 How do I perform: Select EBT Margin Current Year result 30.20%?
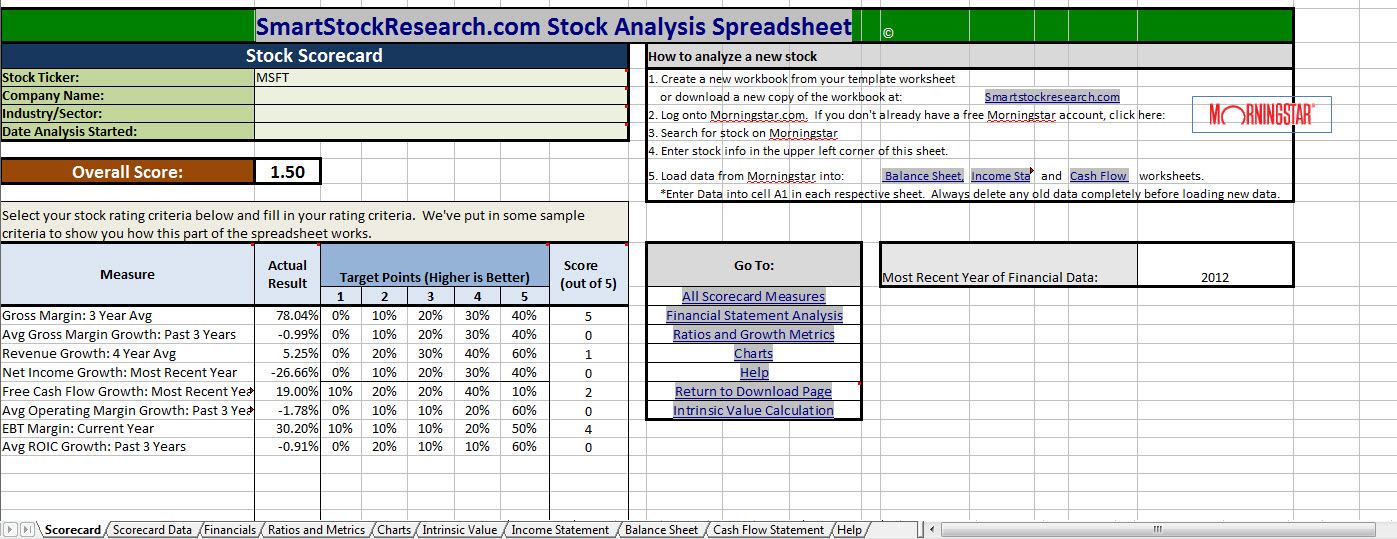point(286,428)
